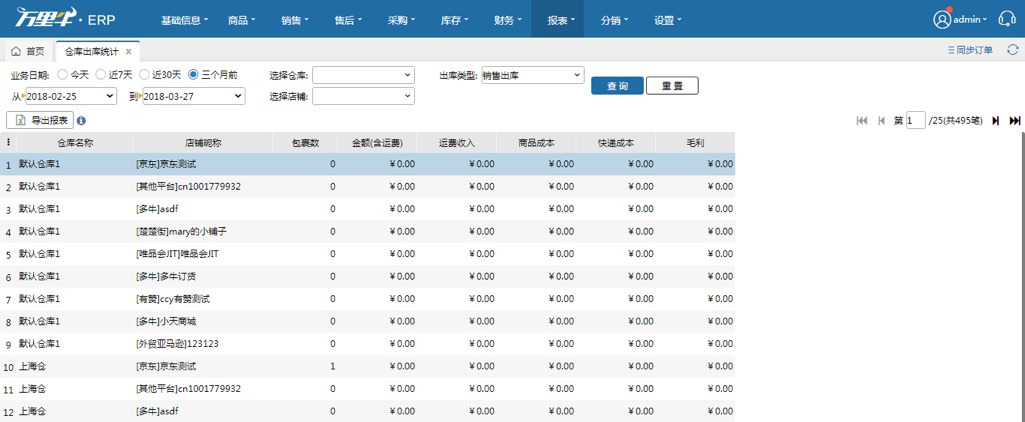Select row with [有赞]ccy有赞测试

click(367, 299)
